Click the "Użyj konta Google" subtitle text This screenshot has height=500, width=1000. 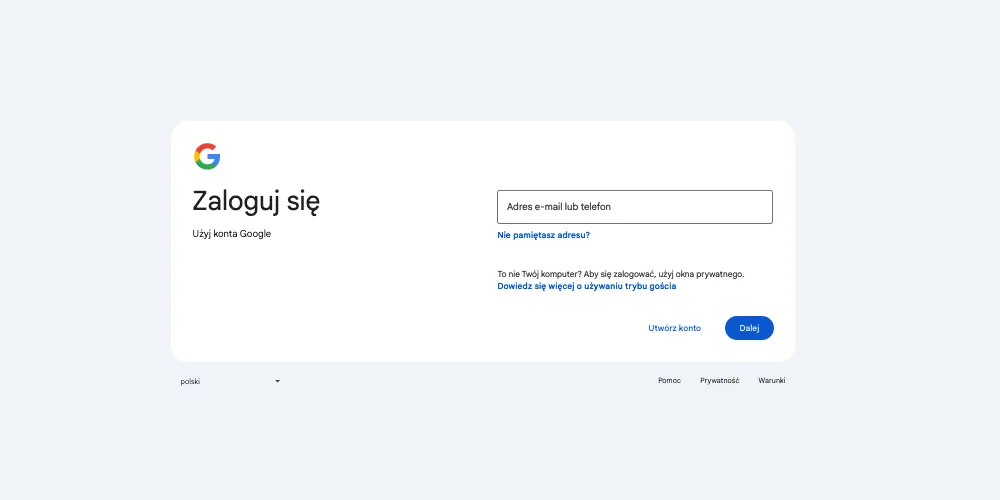pos(232,233)
